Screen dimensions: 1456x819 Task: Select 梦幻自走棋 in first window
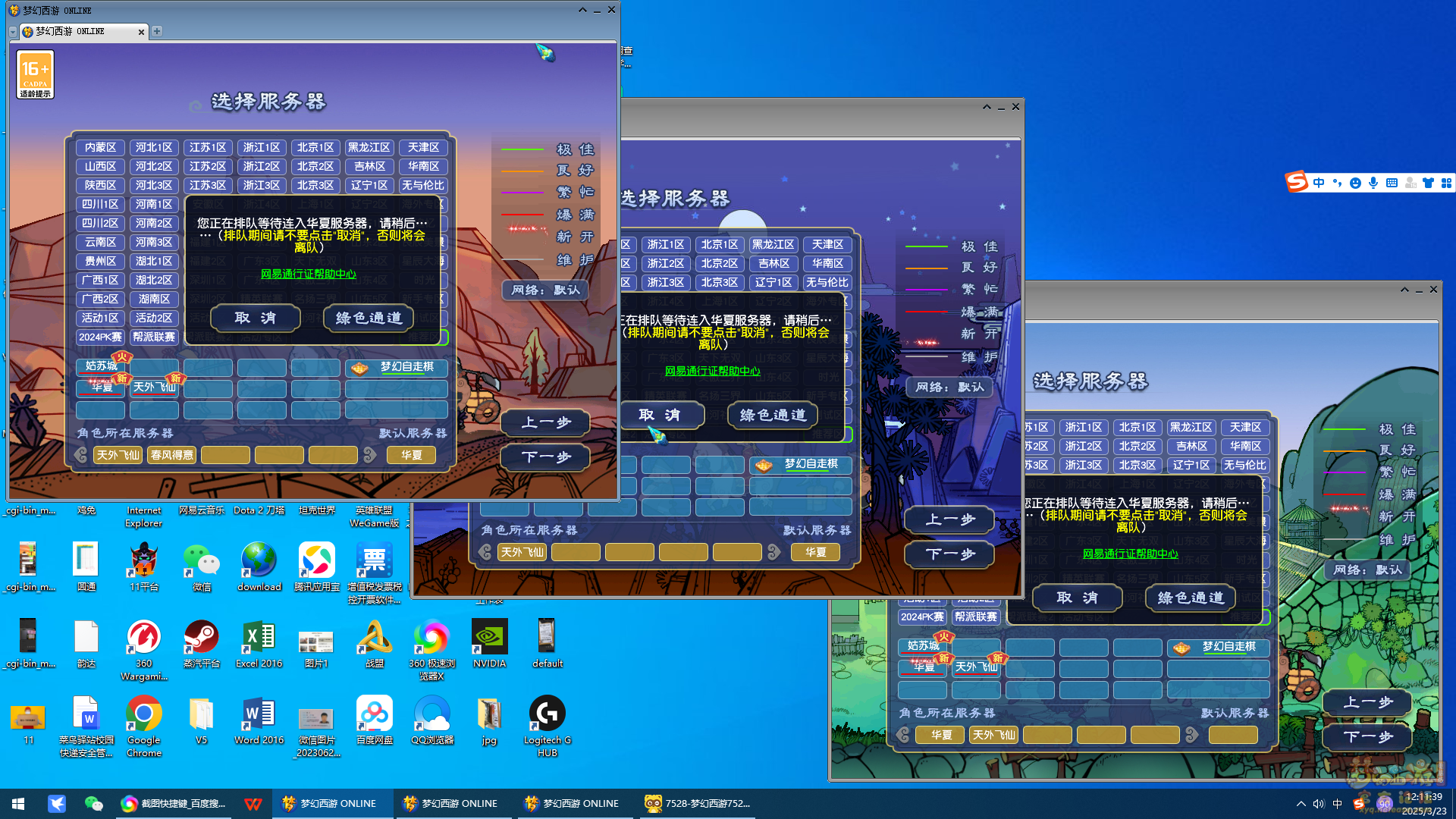coord(397,367)
